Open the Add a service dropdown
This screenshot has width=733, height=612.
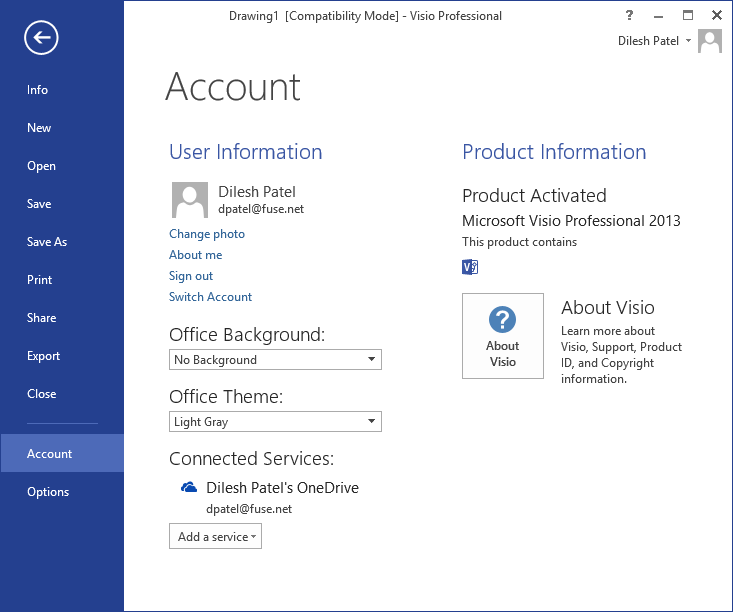pyautogui.click(x=216, y=536)
